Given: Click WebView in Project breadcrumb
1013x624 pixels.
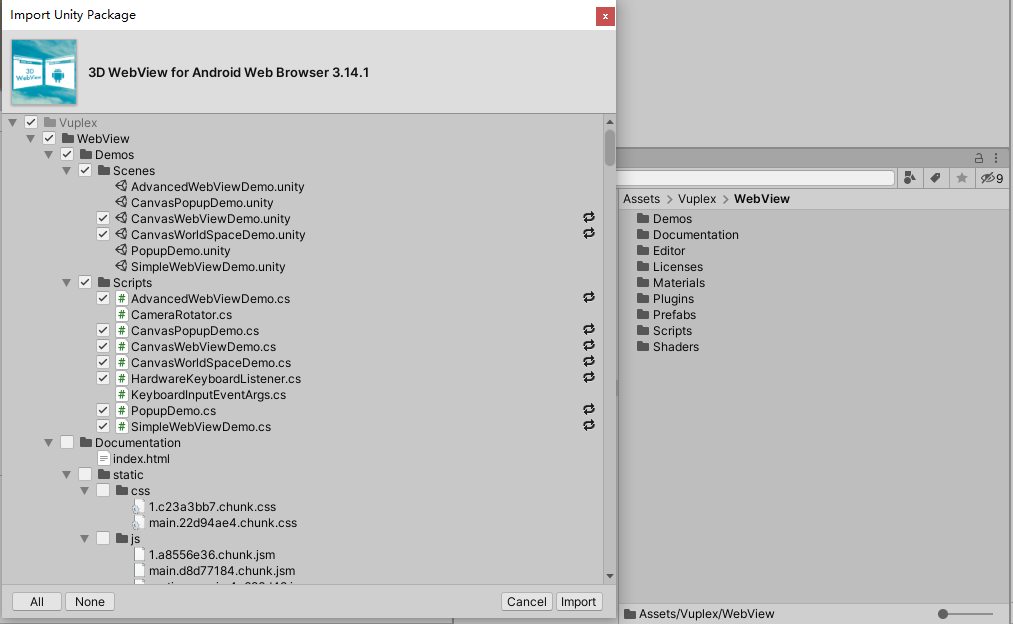Looking at the screenshot, I should (762, 199).
